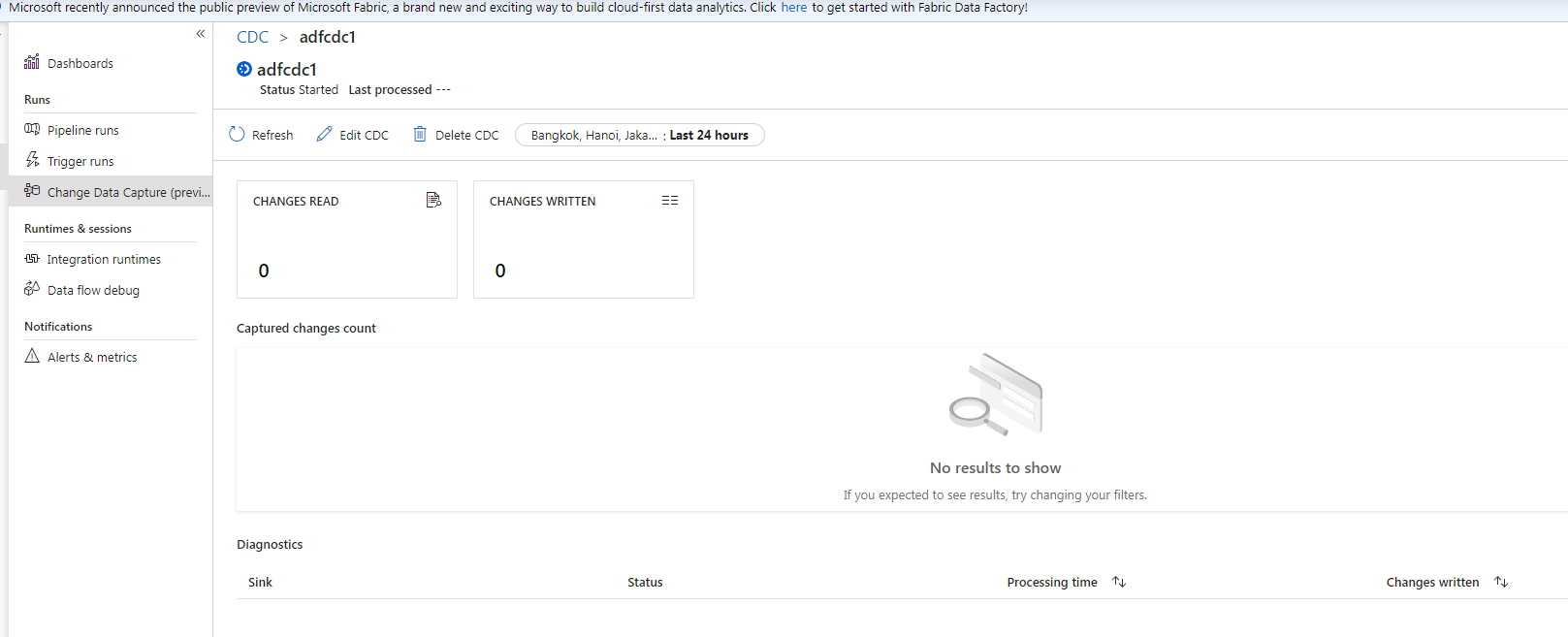Select Change Data Capture (preview) item
Image resolution: width=1568 pixels, height=637 pixels.
pos(111,192)
